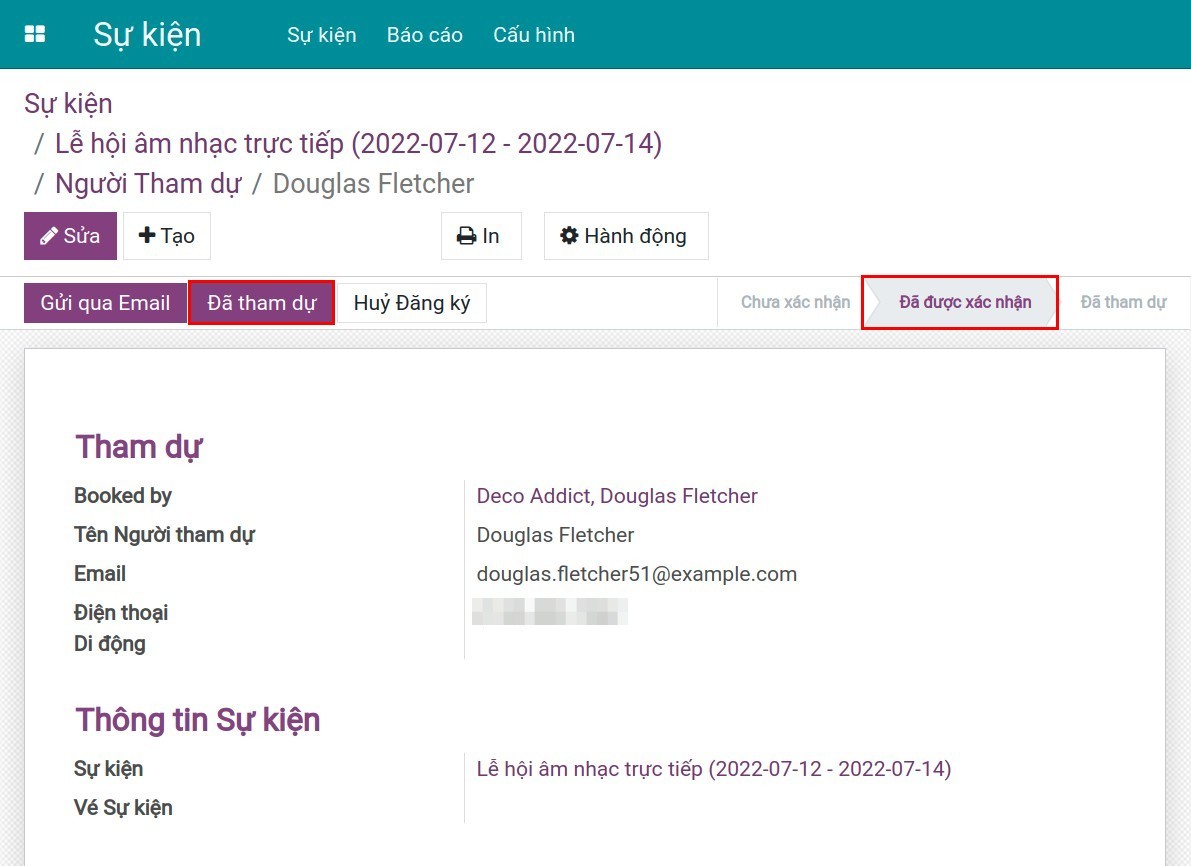Open the Hành động actions dropdown
Screen dimensions: 1191x866
click(x=625, y=236)
